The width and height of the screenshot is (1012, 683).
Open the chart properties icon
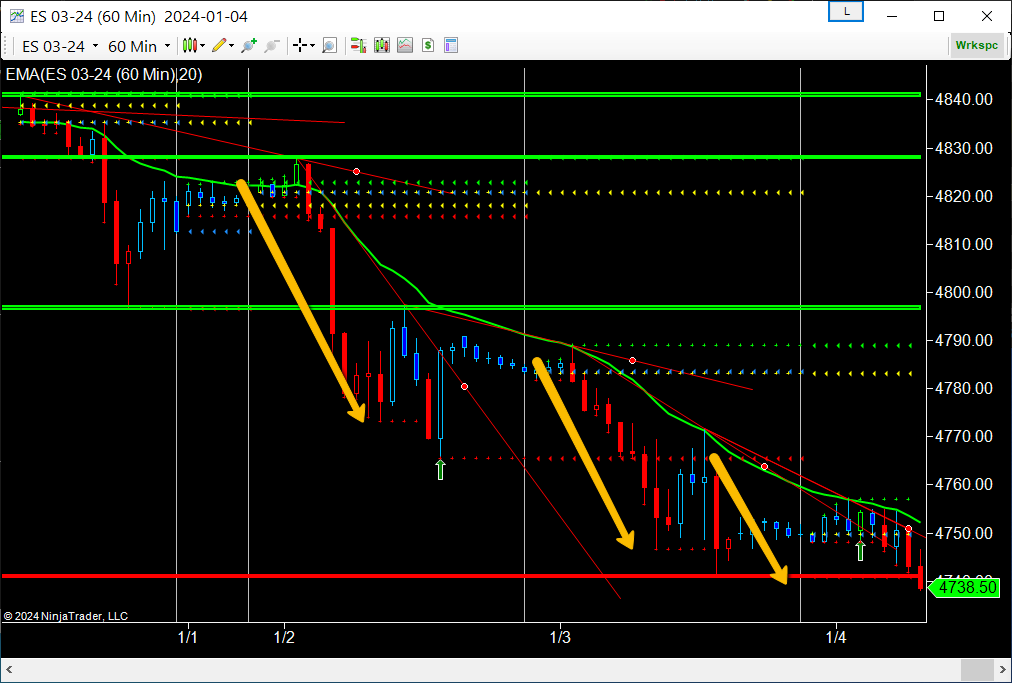451,45
